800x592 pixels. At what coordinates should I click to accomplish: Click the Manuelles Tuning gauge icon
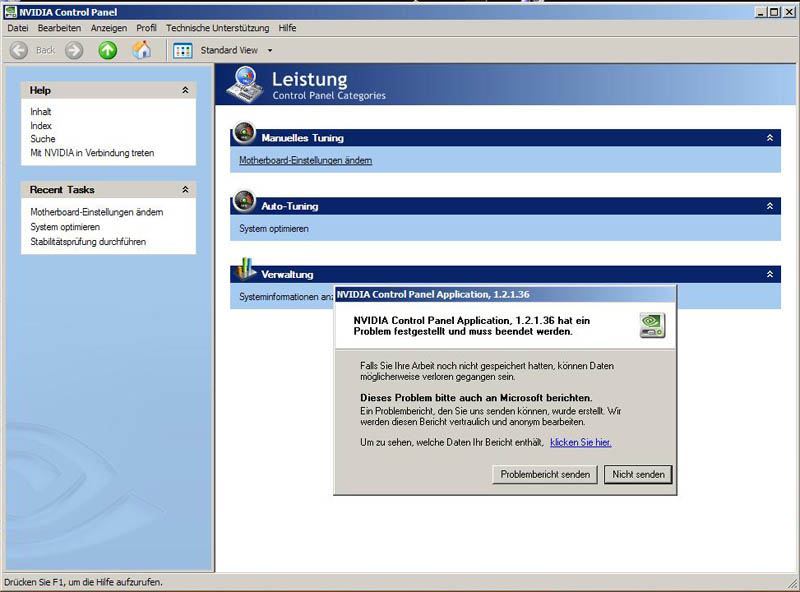(244, 133)
